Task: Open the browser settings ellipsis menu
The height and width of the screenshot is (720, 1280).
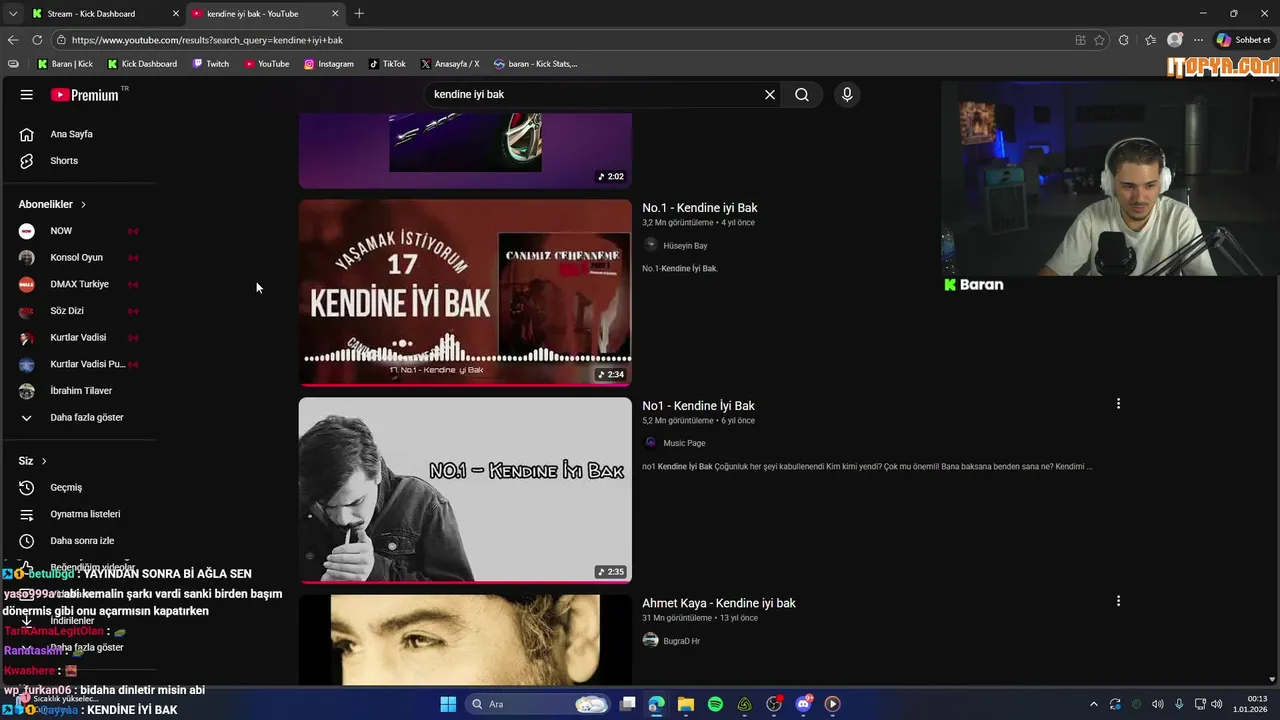Action: tap(1198, 40)
